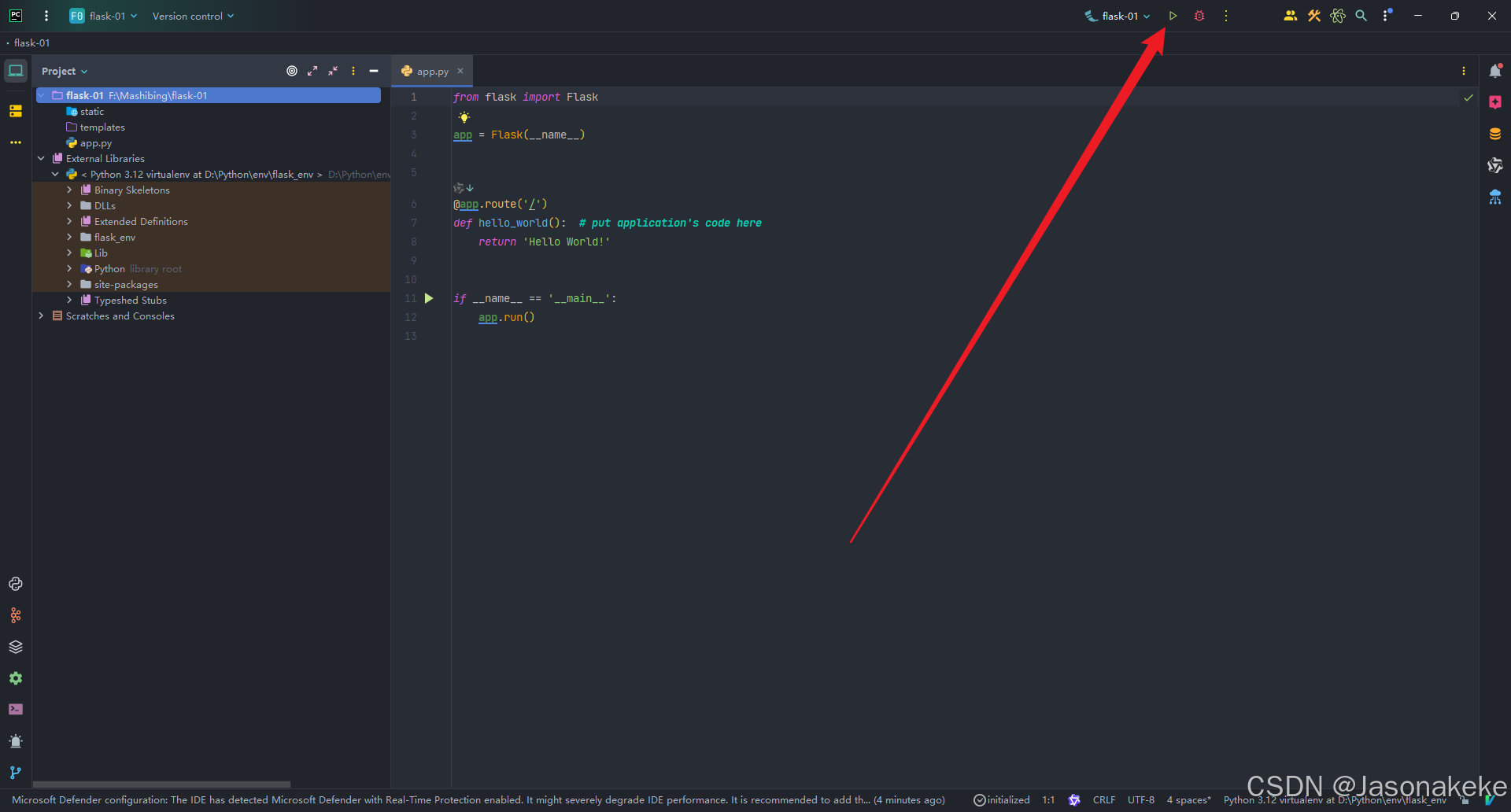1511x812 pixels.
Task: Place cursor on line 12 app.run()
Action: pos(507,317)
